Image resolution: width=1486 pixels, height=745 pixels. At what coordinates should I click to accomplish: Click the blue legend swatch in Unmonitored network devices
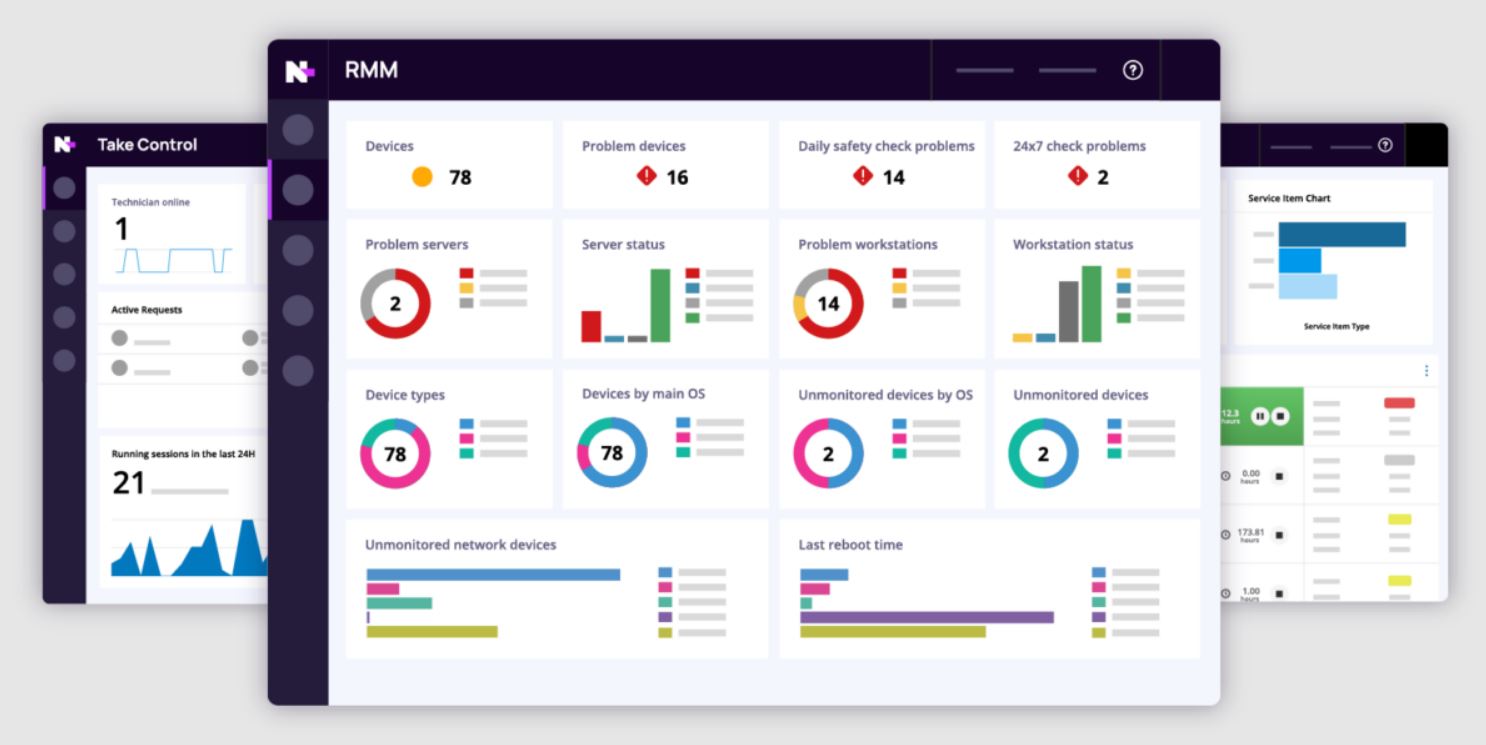click(x=665, y=573)
